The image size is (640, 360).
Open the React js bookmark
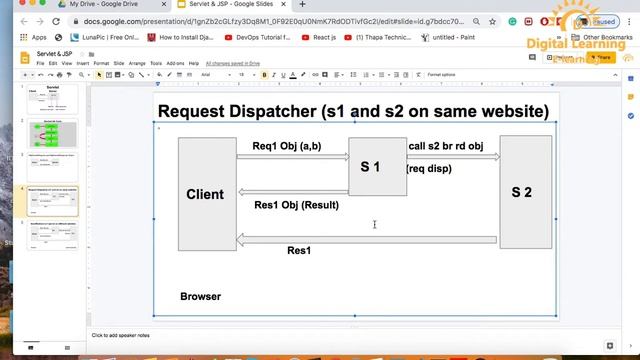coord(319,38)
